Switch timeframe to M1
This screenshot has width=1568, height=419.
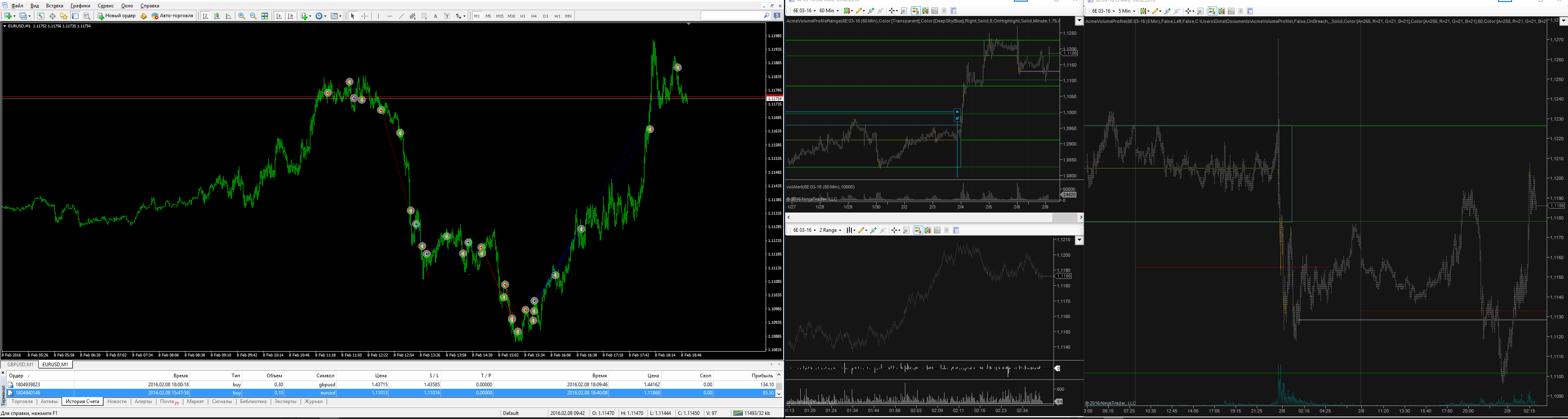point(477,16)
